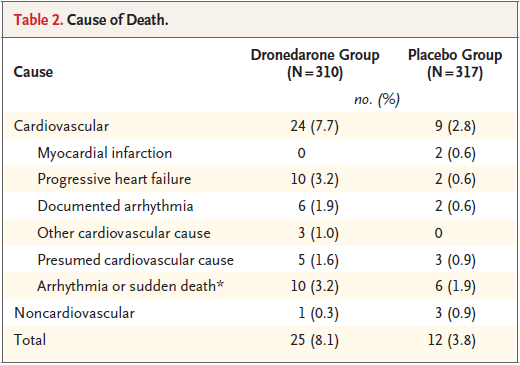The image size is (520, 365).
Task: Click the Table 2 title text
Action: (x=91, y=20)
